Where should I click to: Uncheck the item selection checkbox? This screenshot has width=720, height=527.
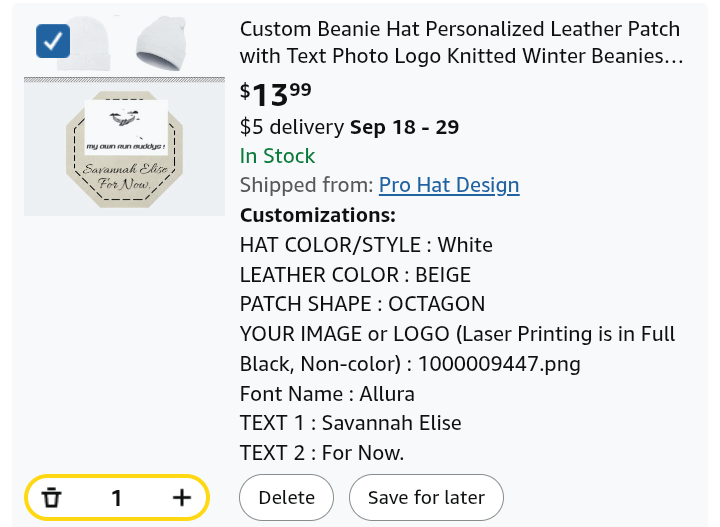[52, 41]
